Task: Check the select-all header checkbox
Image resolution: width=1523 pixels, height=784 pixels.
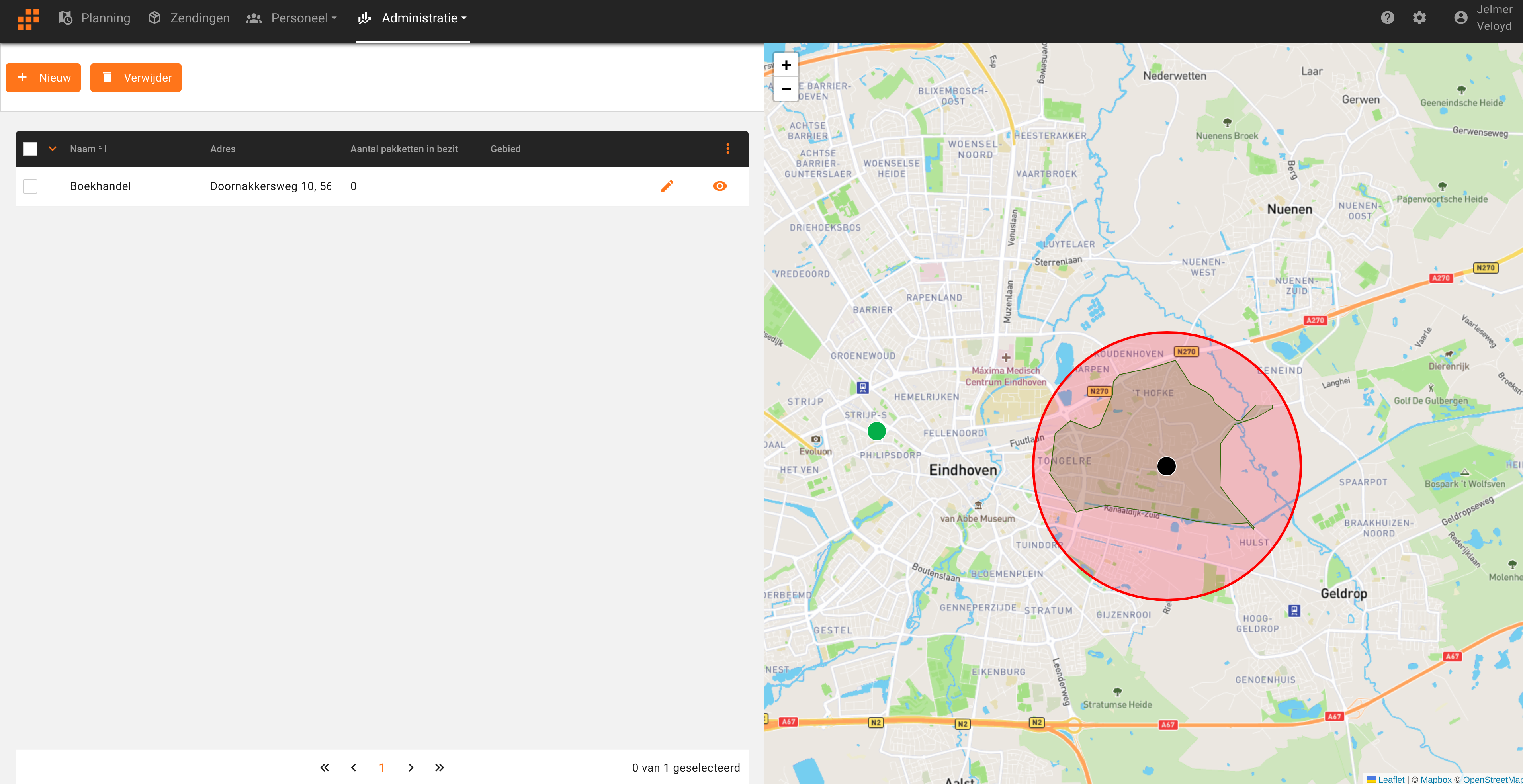Action: coord(30,149)
